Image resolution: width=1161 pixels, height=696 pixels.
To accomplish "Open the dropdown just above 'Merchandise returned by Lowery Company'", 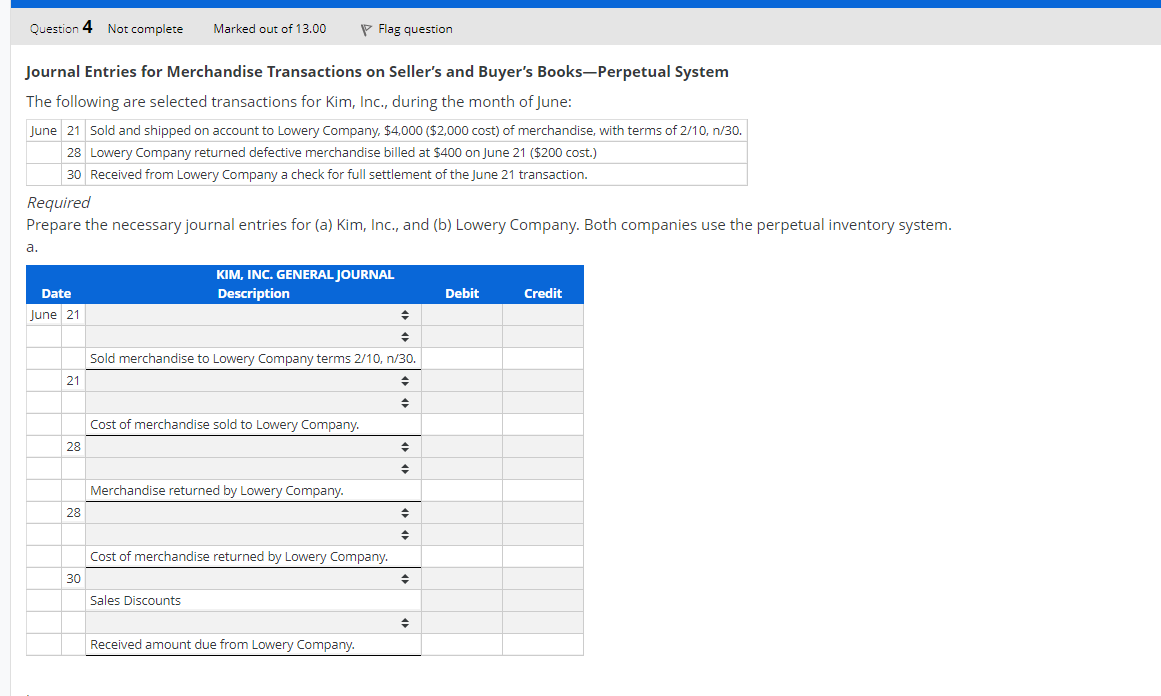I will [x=253, y=469].
